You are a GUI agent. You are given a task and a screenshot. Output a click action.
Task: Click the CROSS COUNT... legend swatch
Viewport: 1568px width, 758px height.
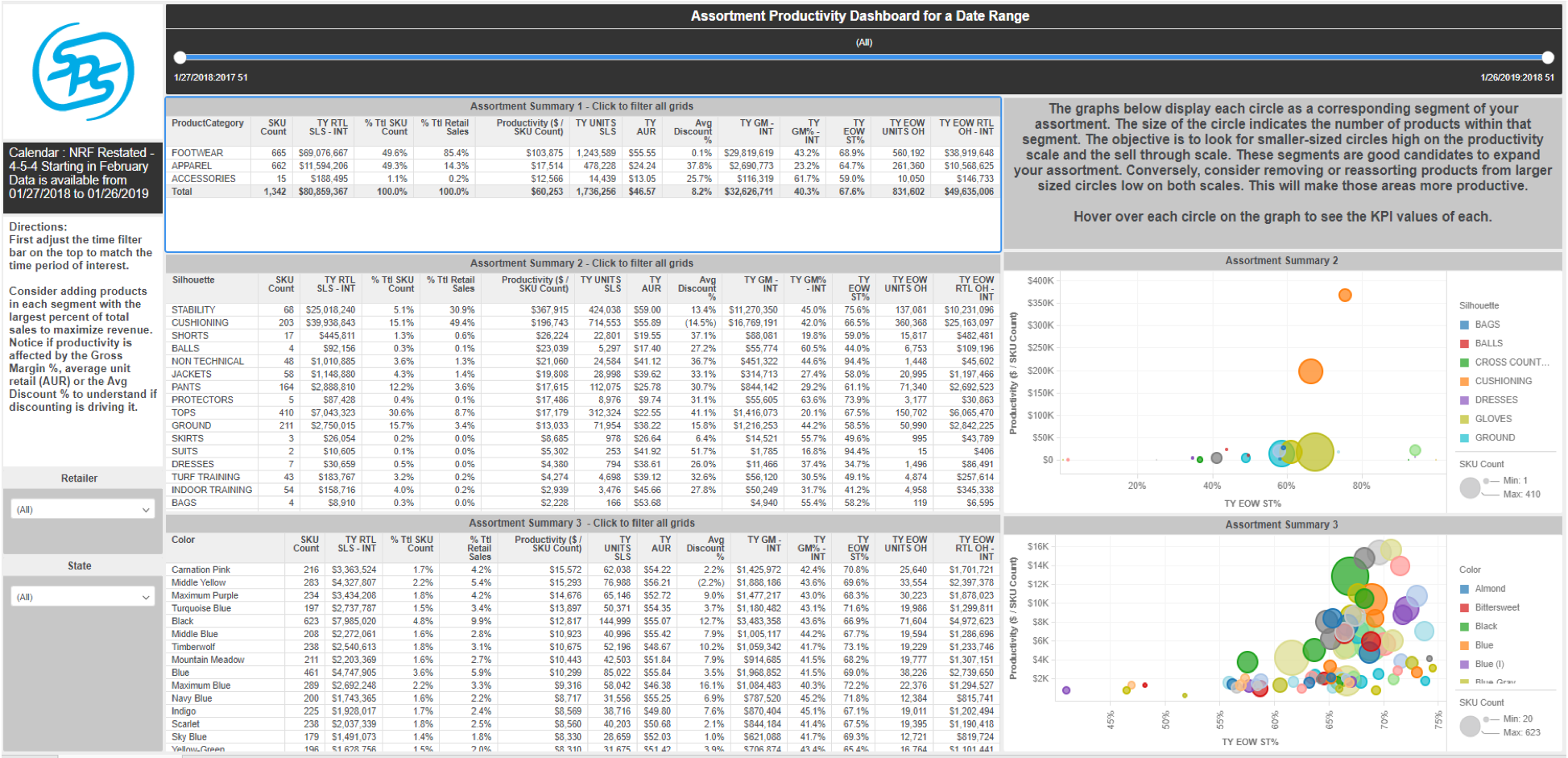click(1464, 362)
